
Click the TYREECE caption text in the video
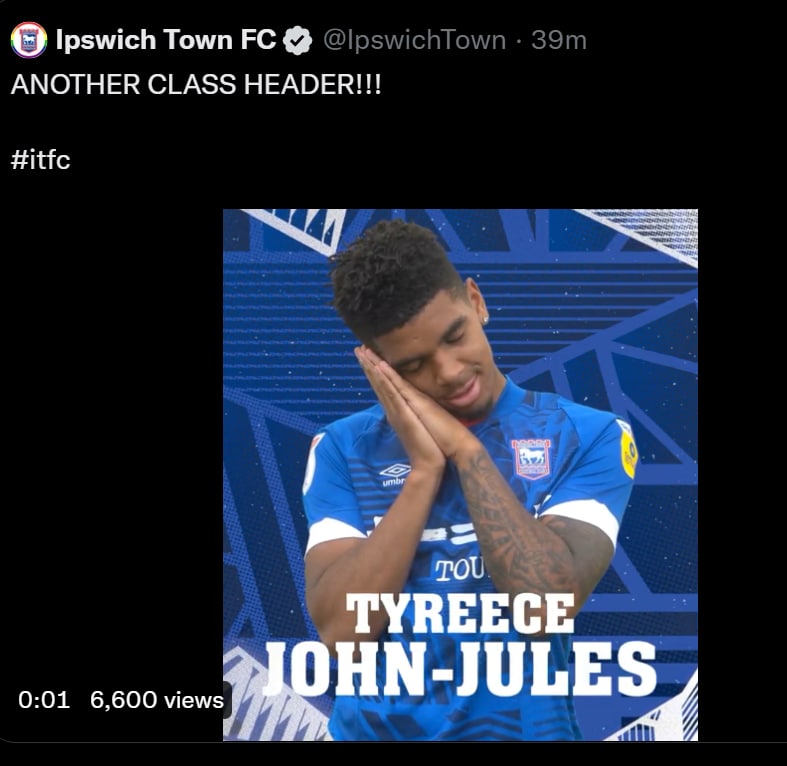(460, 614)
